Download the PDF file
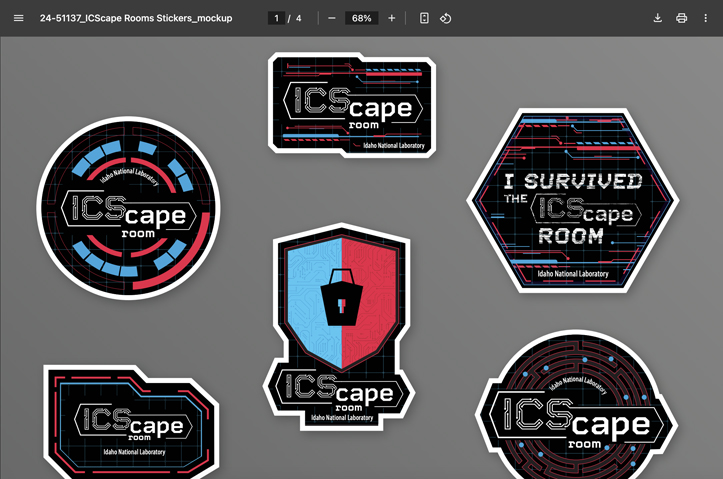This screenshot has width=723, height=479. click(658, 18)
